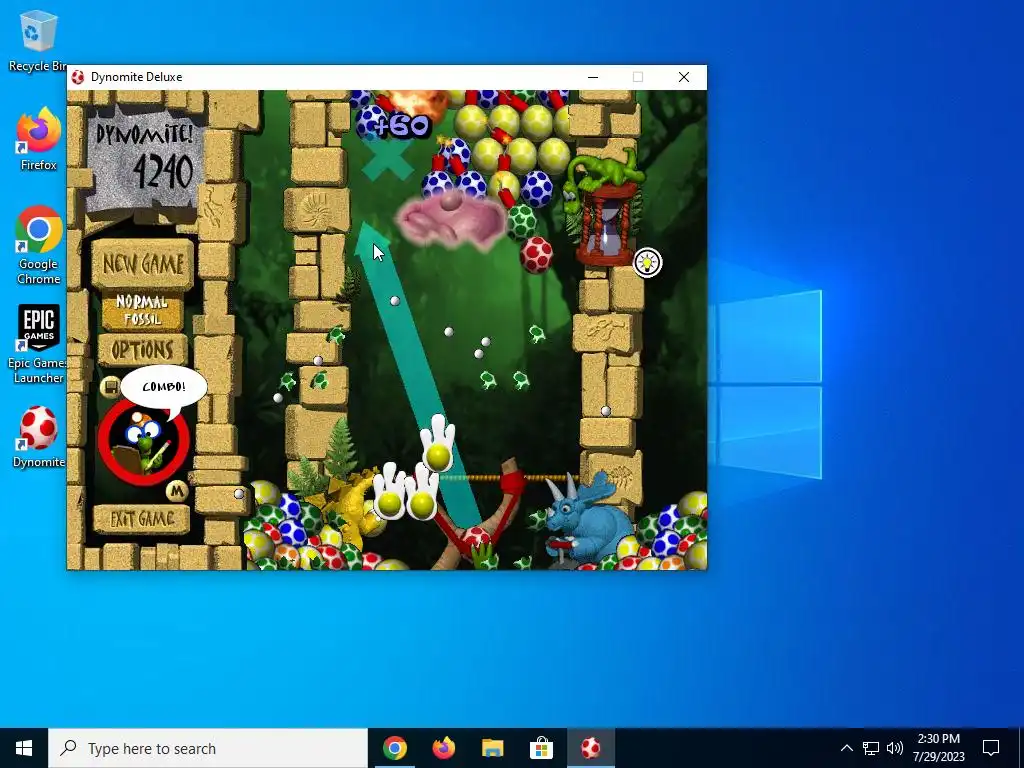The width and height of the screenshot is (1024, 768).
Task: Click the Dynomite Deluxe title bar icon
Action: pyautogui.click(x=78, y=77)
